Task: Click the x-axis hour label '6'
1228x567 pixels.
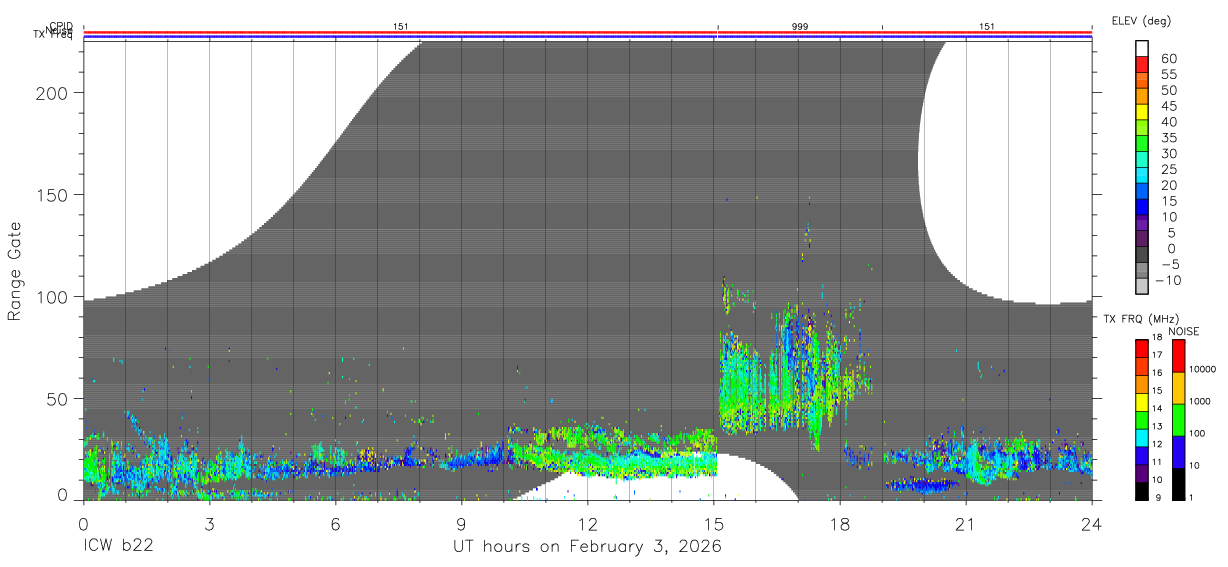Action: (x=335, y=524)
